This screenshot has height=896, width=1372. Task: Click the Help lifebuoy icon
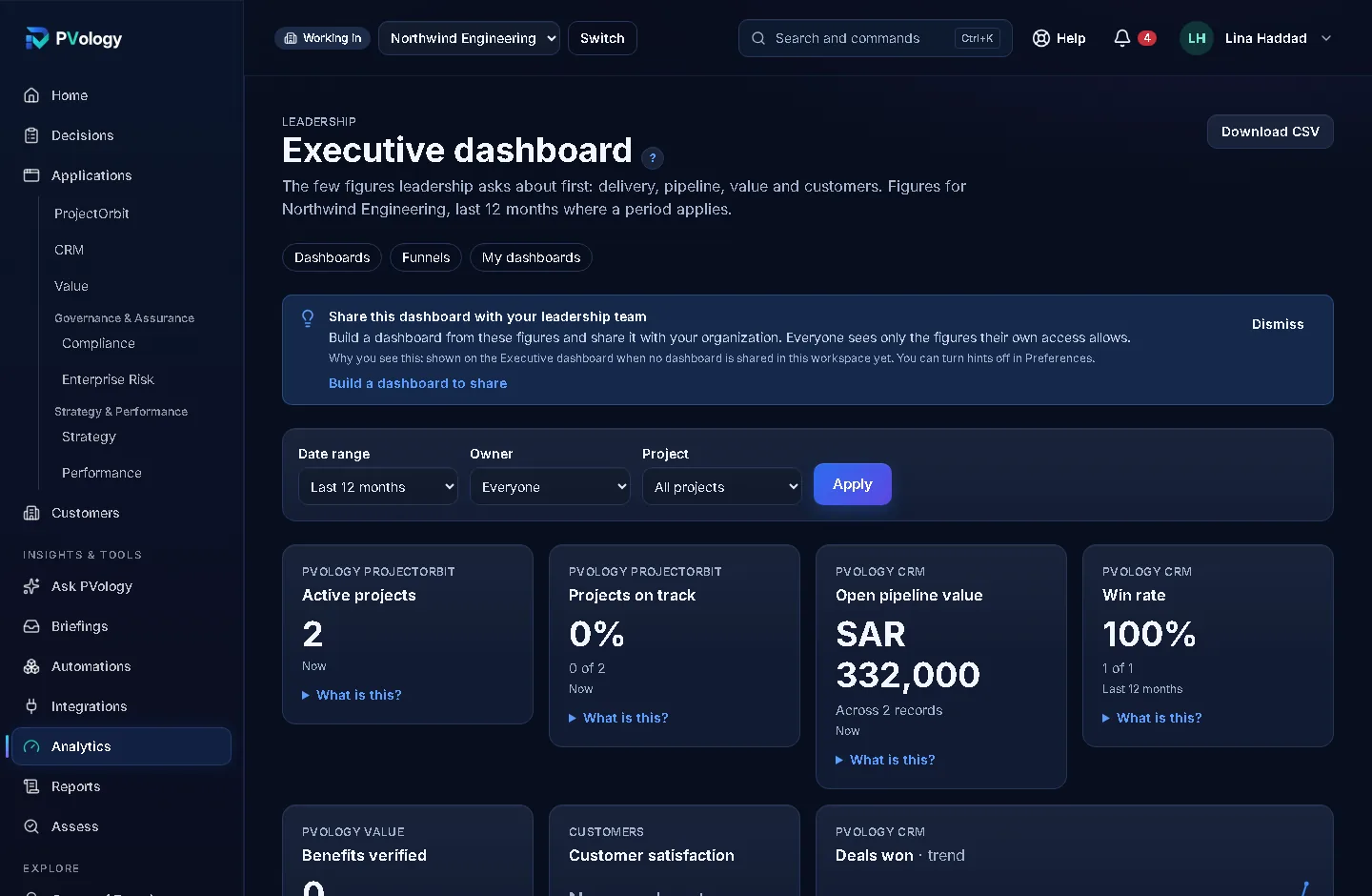[1041, 38]
